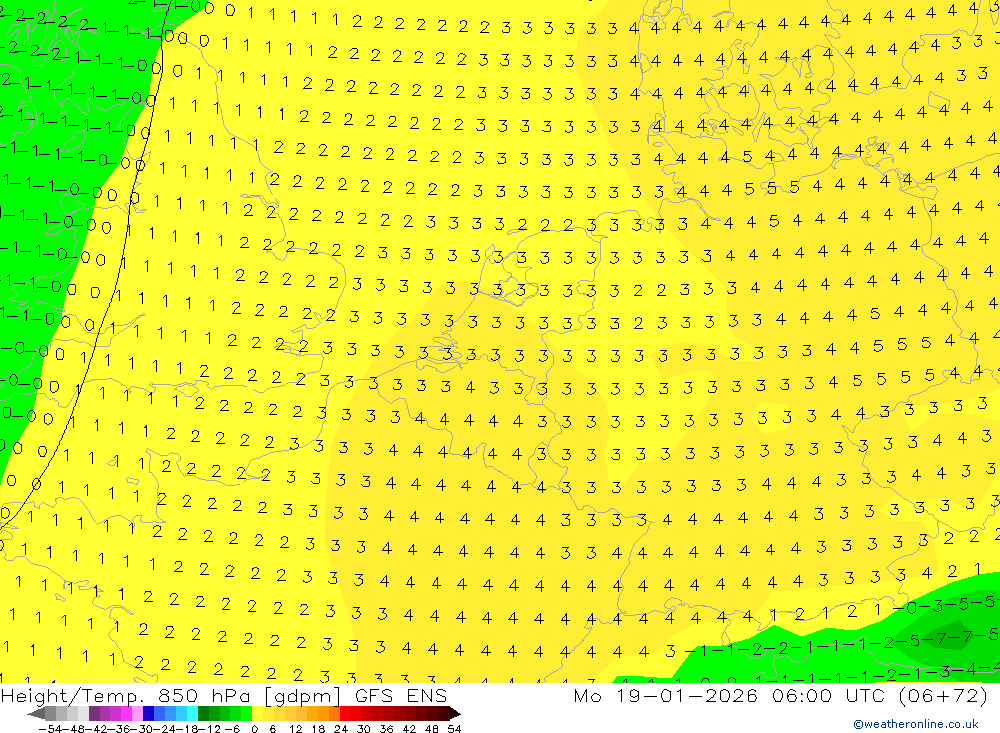Click the dark maroon right arrow end of legend

455,713
